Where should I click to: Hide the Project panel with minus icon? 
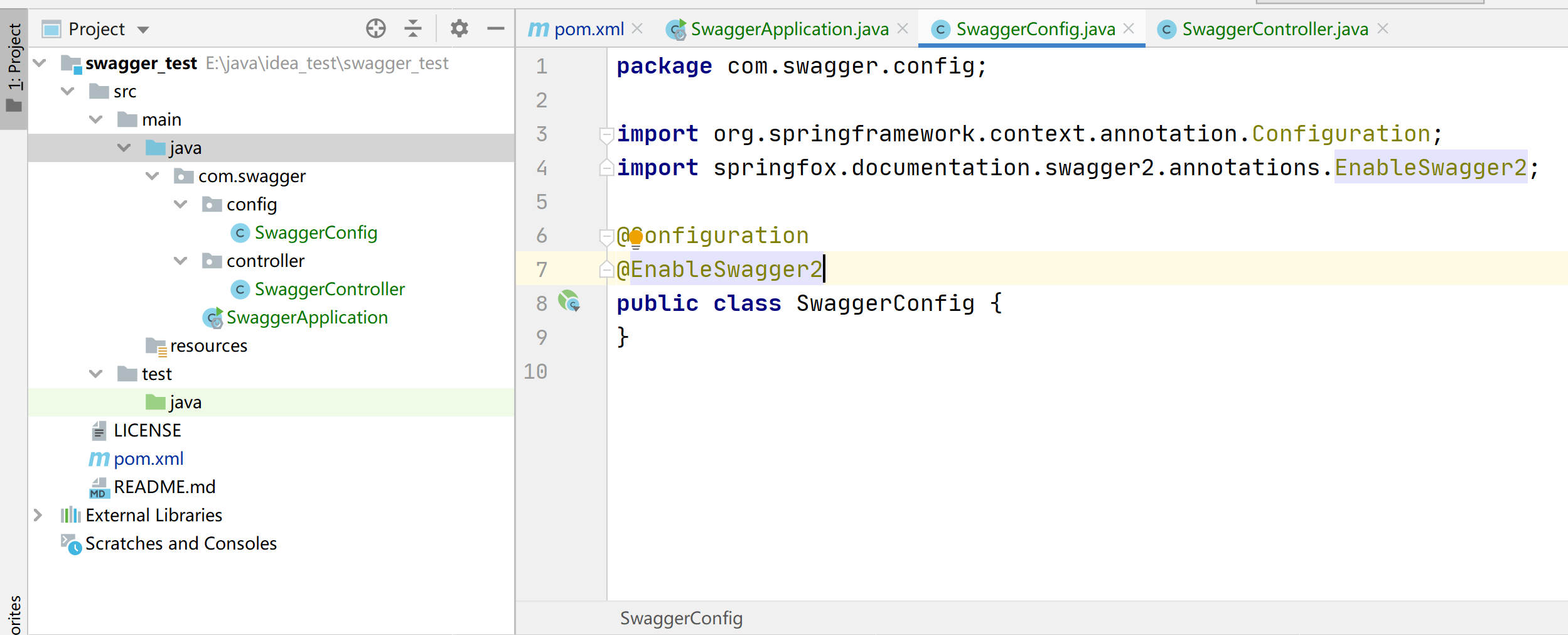(496, 29)
